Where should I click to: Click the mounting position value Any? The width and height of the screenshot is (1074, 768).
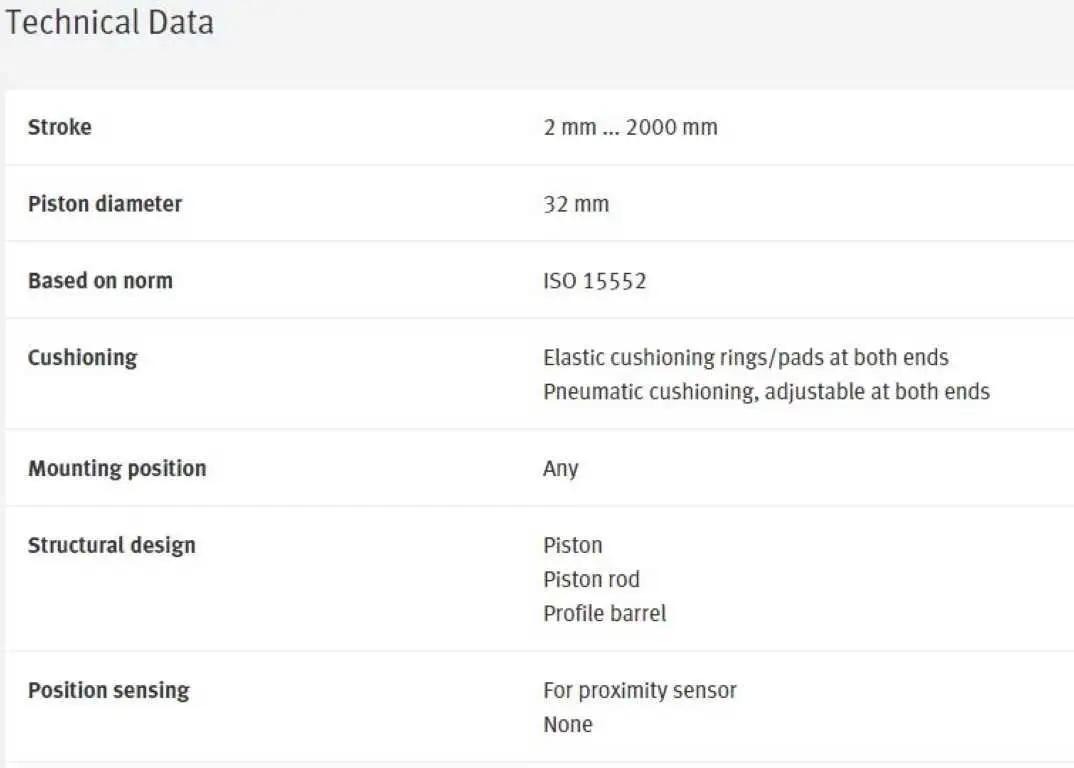click(x=561, y=469)
